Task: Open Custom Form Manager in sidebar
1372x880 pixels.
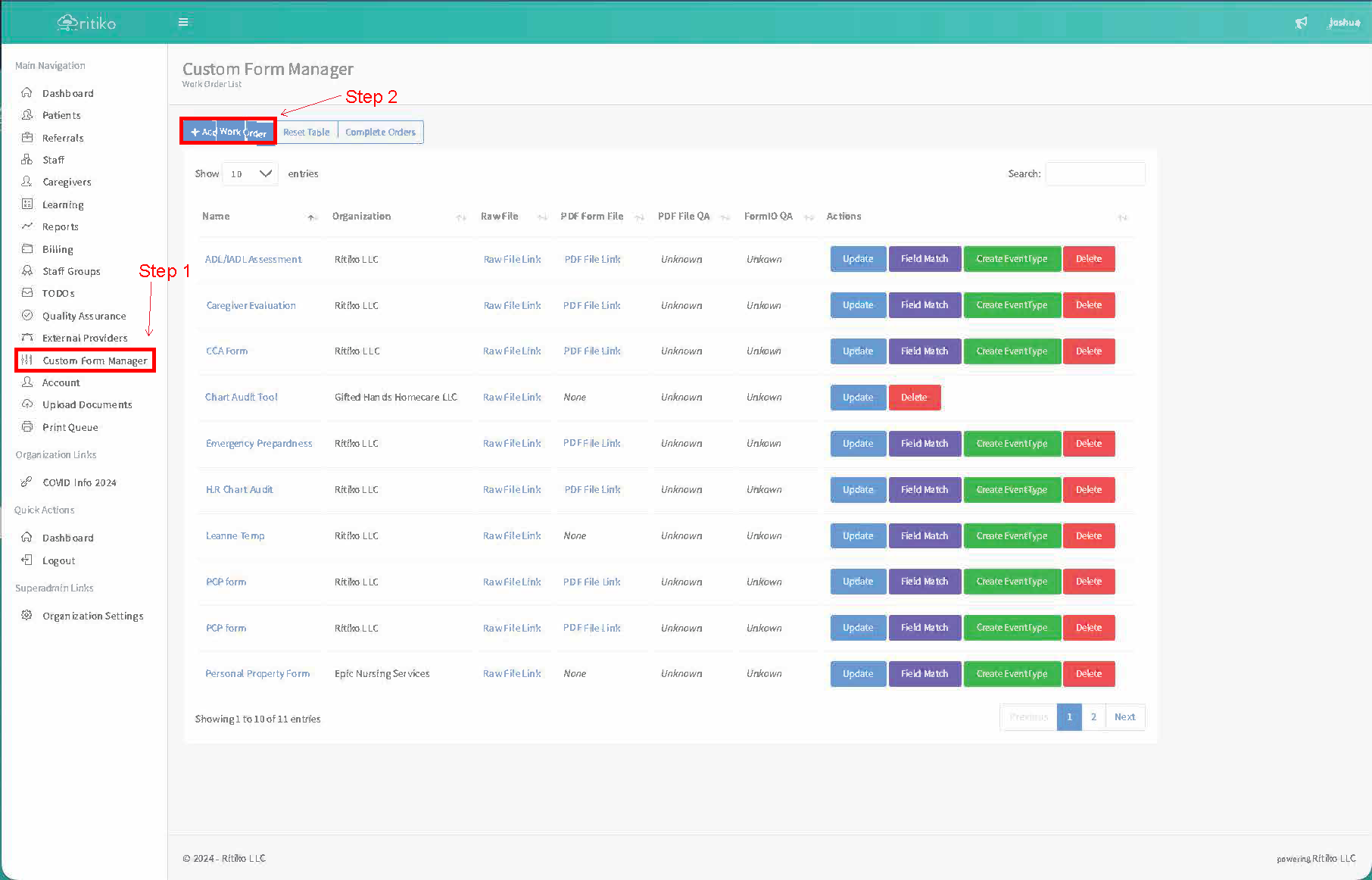Action: pos(95,361)
